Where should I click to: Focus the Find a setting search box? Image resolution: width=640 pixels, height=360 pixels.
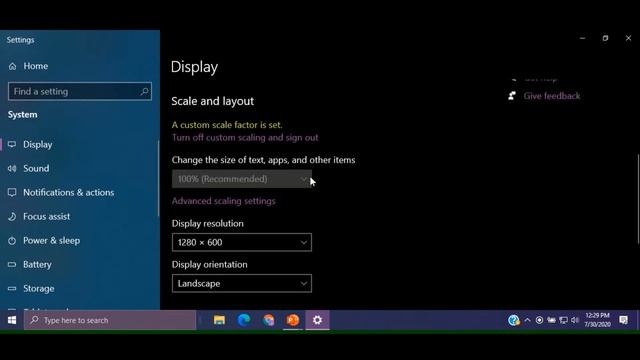pos(80,91)
